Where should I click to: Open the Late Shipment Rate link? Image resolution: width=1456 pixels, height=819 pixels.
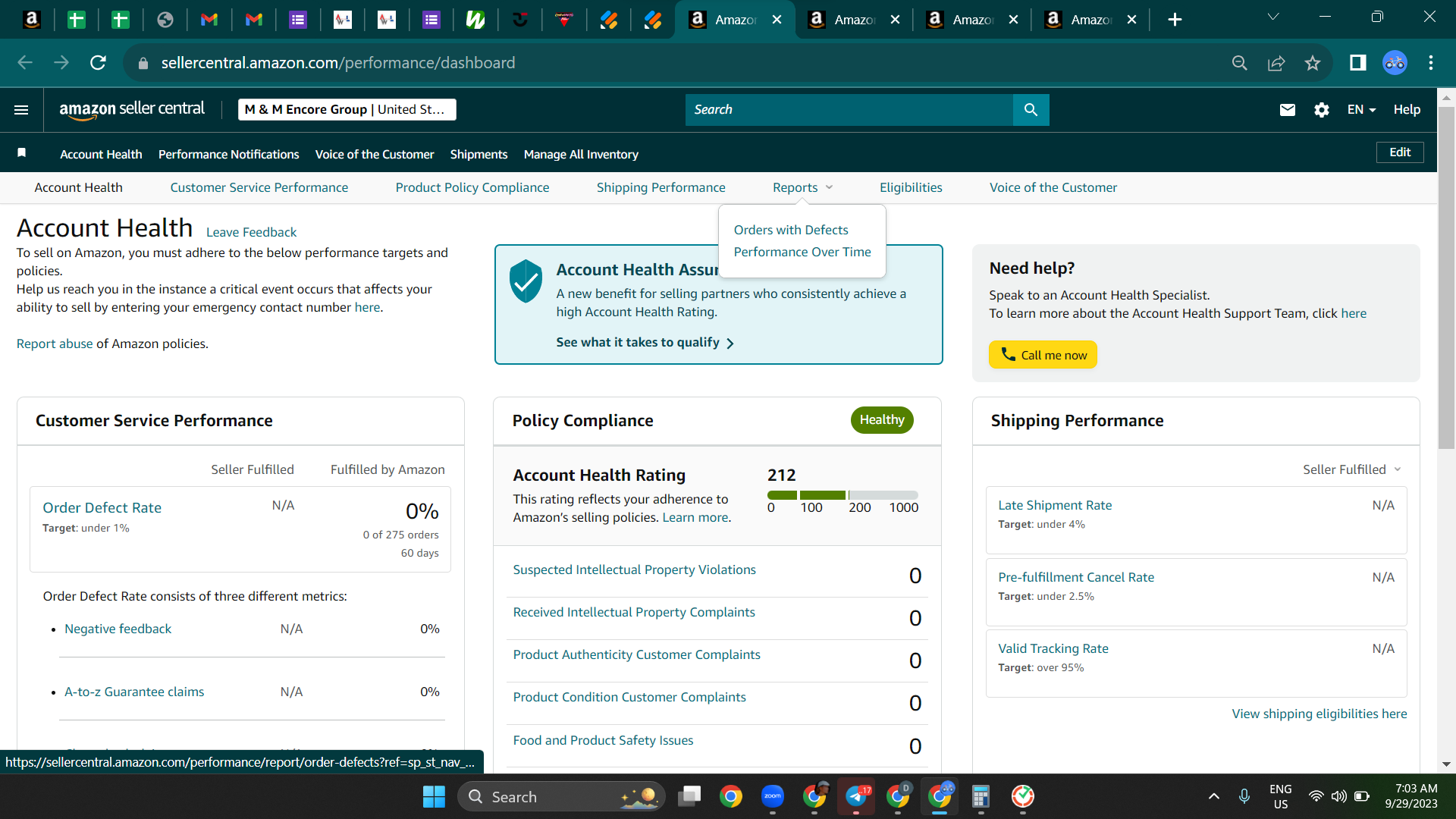(x=1055, y=505)
